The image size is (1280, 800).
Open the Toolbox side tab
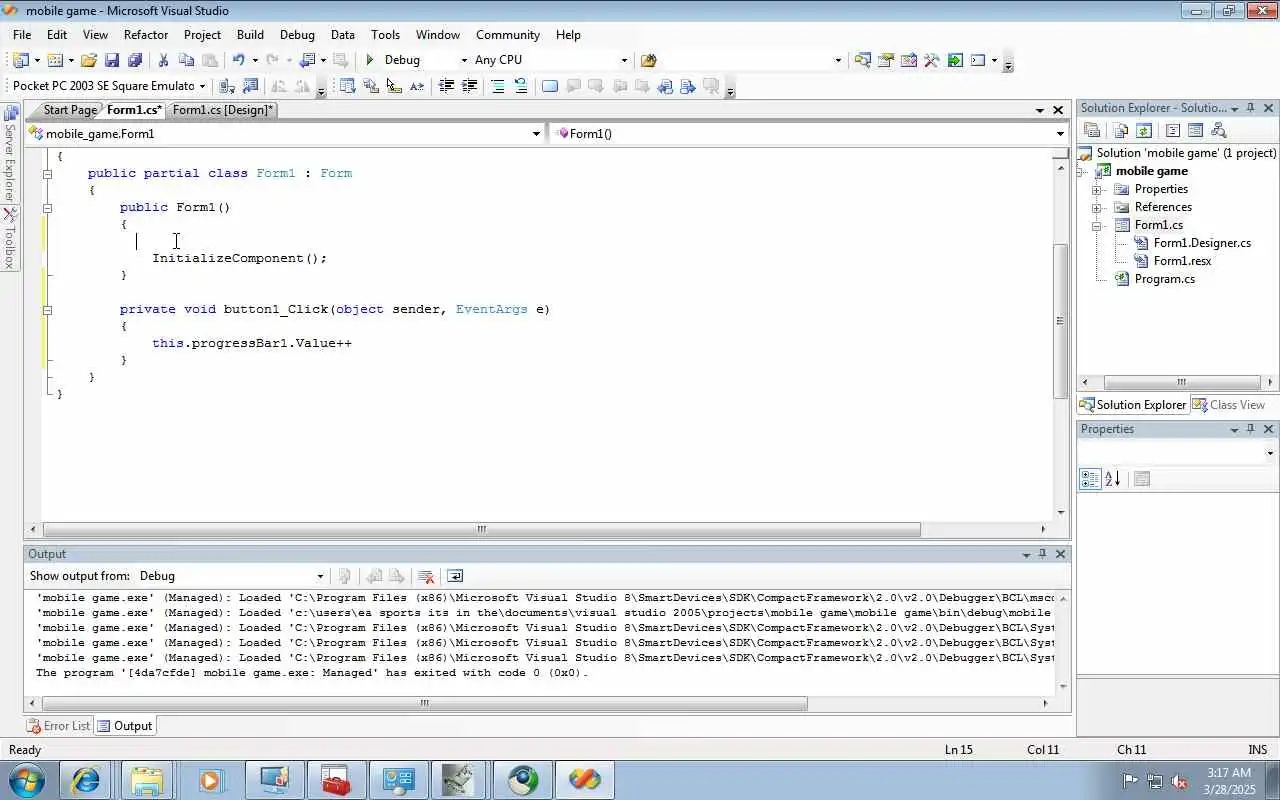(10, 238)
